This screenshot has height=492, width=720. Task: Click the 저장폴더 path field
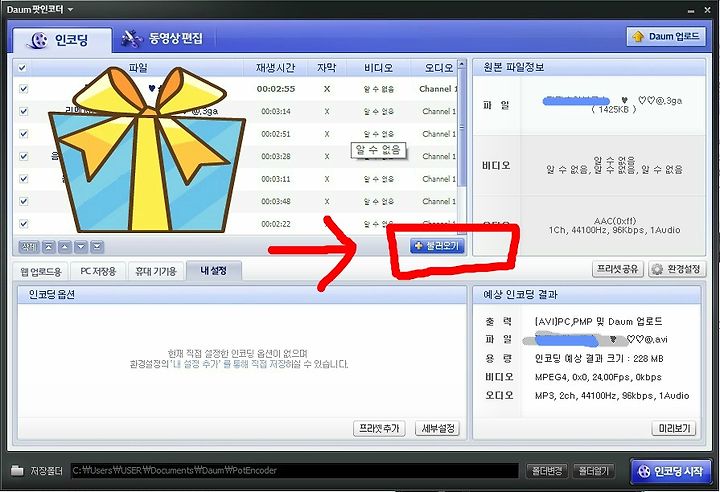[295, 470]
